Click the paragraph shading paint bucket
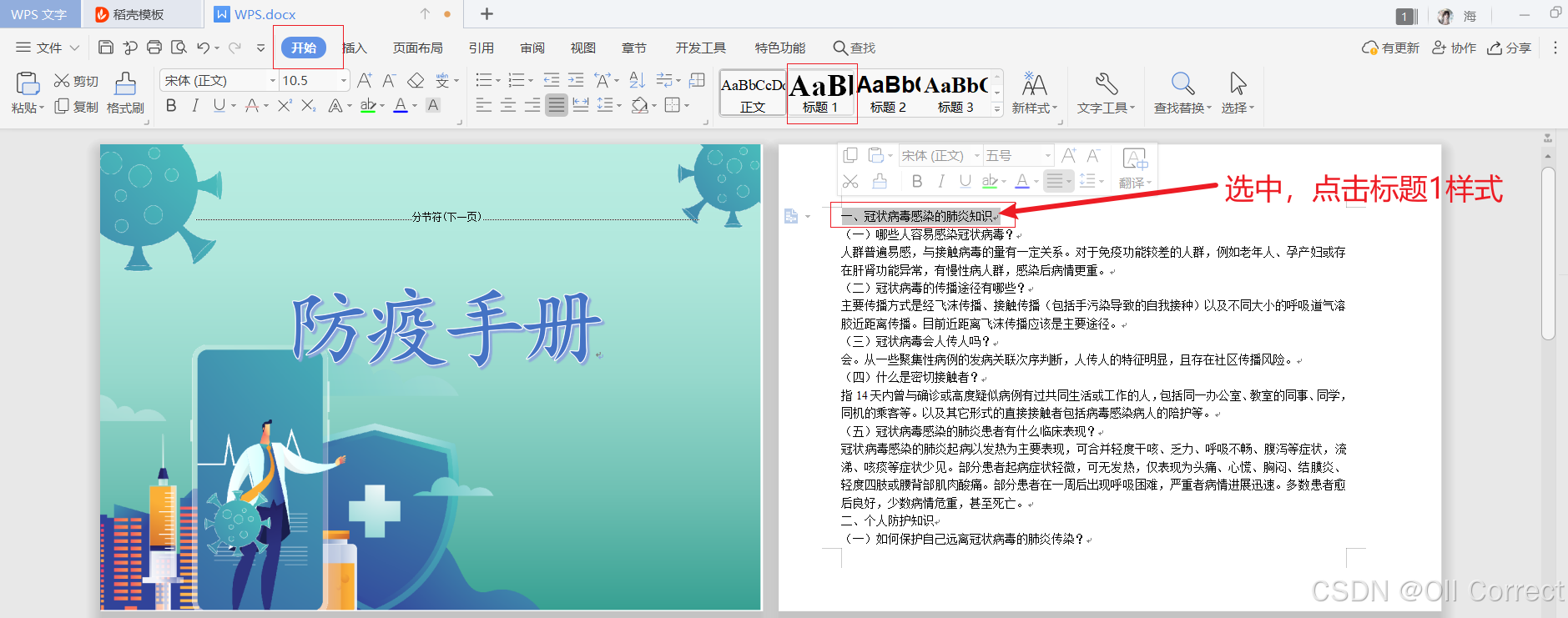Screen dimensions: 1568x618 click(x=640, y=105)
